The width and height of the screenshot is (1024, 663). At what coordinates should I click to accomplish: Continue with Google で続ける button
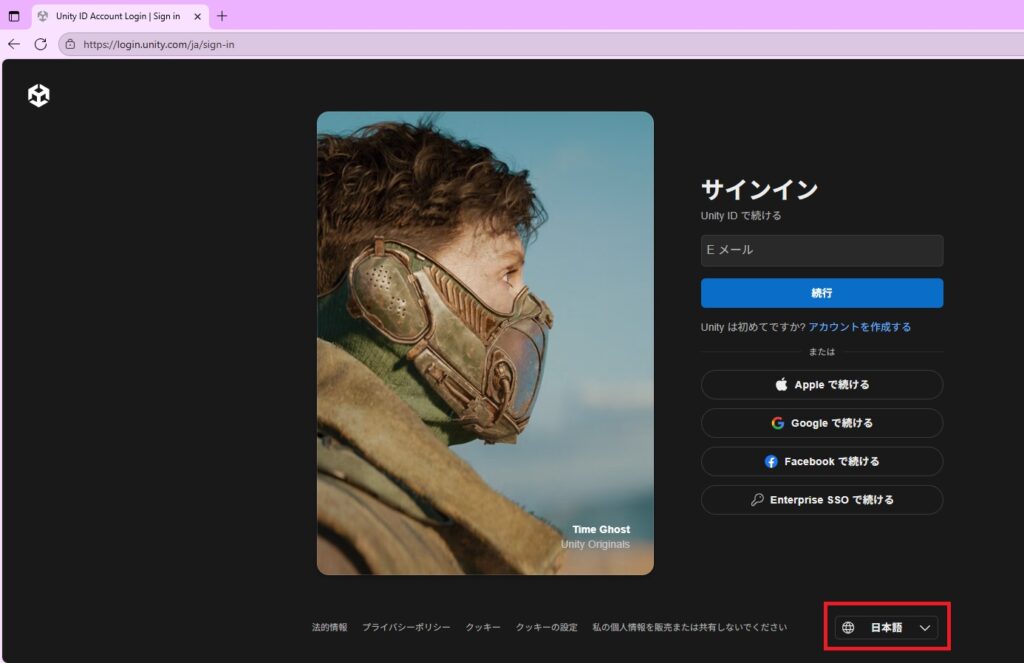coord(822,423)
